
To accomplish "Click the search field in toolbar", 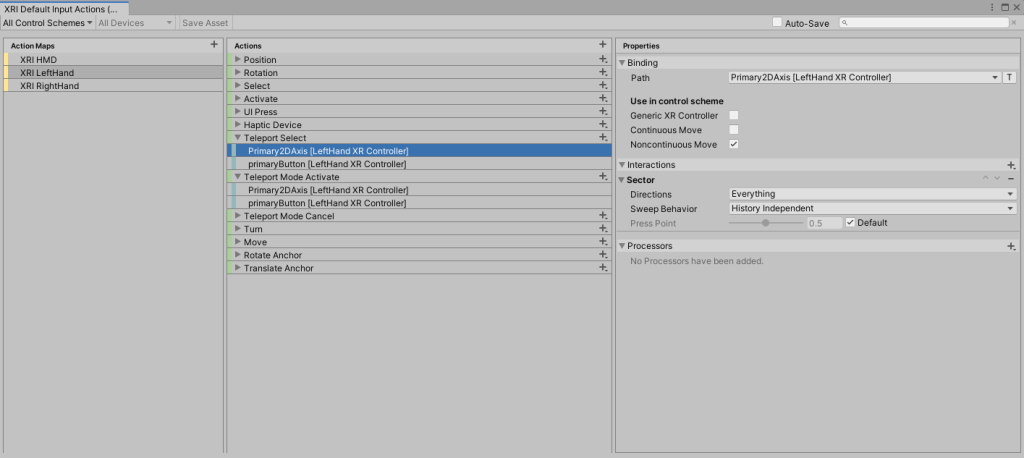I will pyautogui.click(x=925, y=23).
